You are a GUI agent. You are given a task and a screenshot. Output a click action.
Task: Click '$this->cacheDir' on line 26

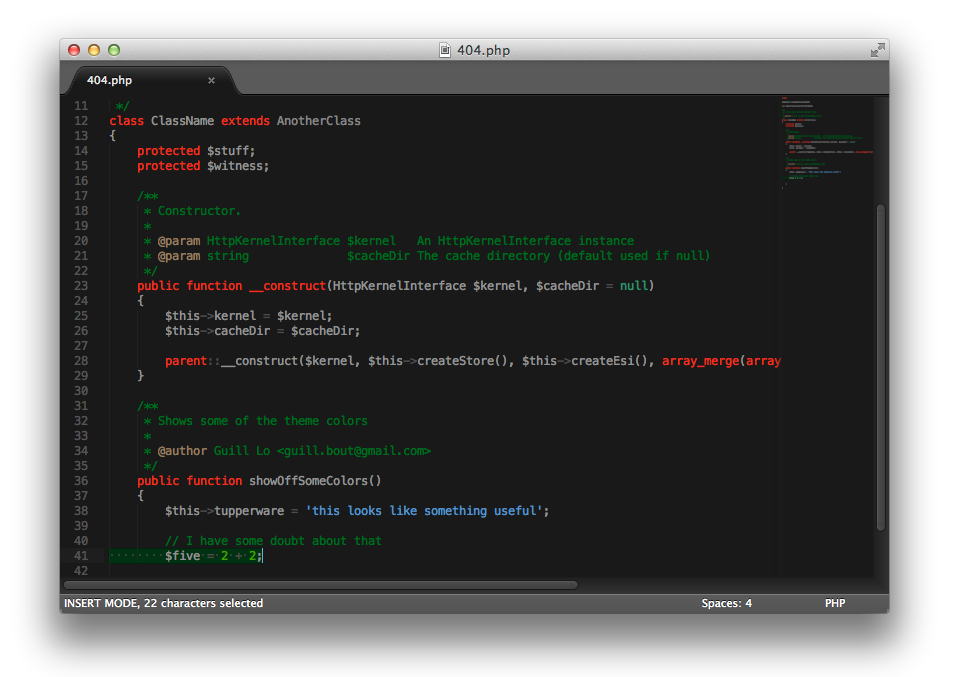pos(217,331)
